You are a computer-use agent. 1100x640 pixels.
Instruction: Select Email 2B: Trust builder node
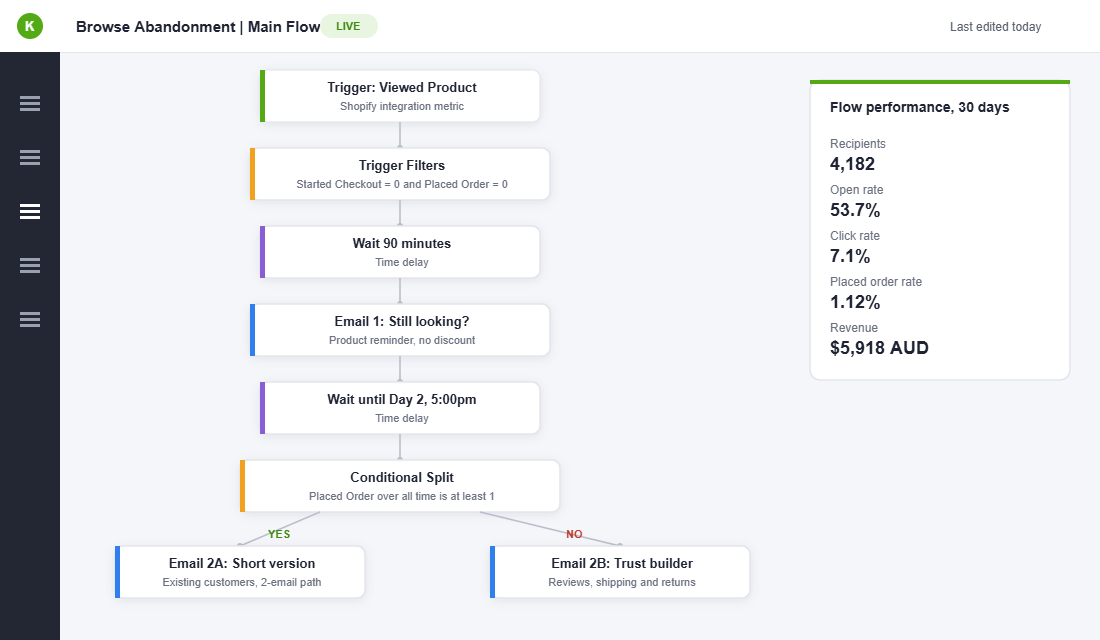620,572
